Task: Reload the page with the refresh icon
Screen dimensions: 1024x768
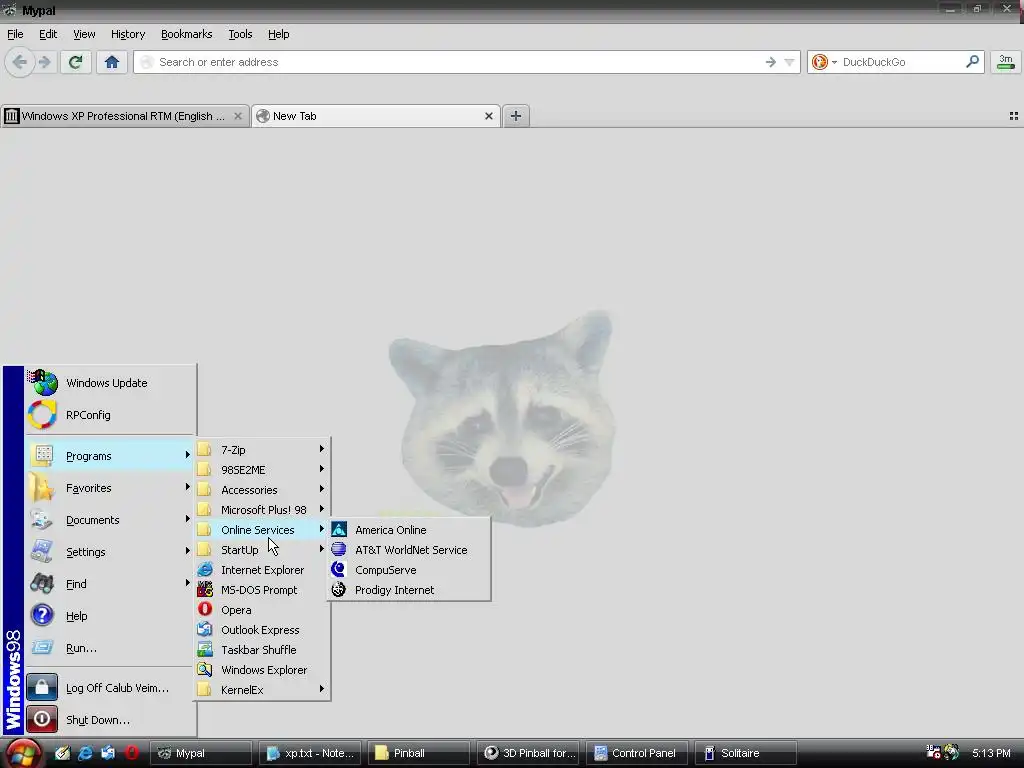Action: [75, 62]
